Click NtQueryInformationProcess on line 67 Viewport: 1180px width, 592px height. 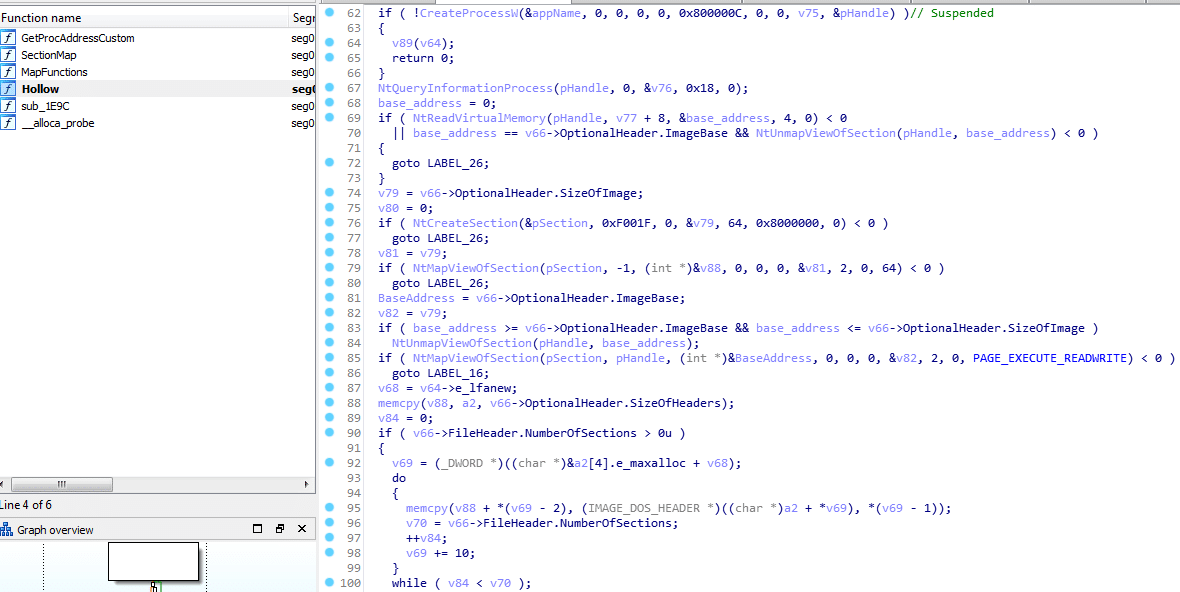click(x=465, y=88)
